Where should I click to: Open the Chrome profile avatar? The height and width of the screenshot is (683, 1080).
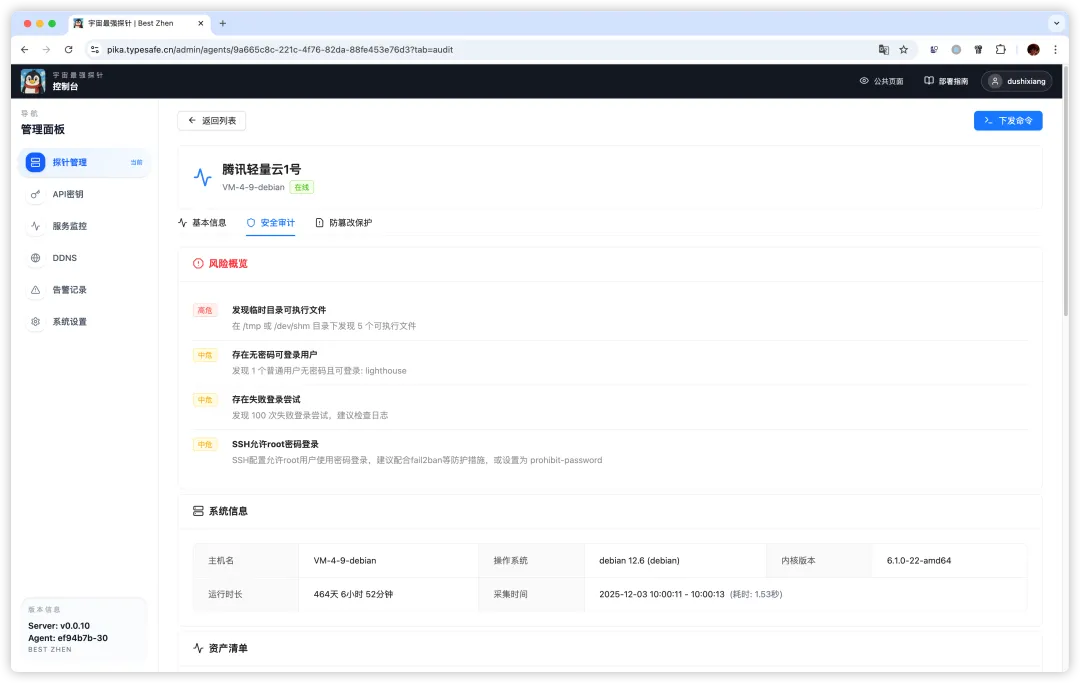1033,50
